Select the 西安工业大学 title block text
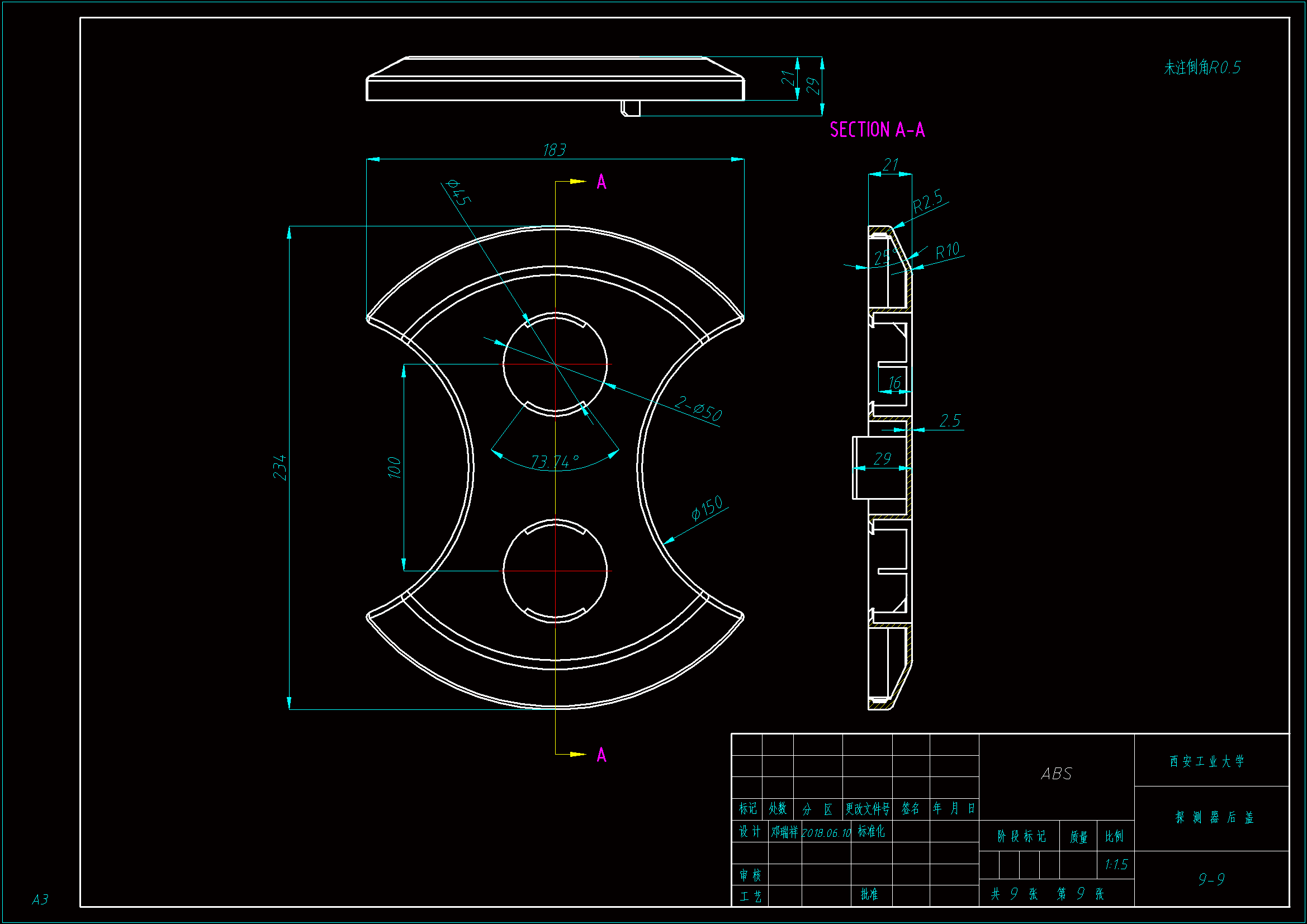Screen dimensions: 1307x924 (1207, 762)
